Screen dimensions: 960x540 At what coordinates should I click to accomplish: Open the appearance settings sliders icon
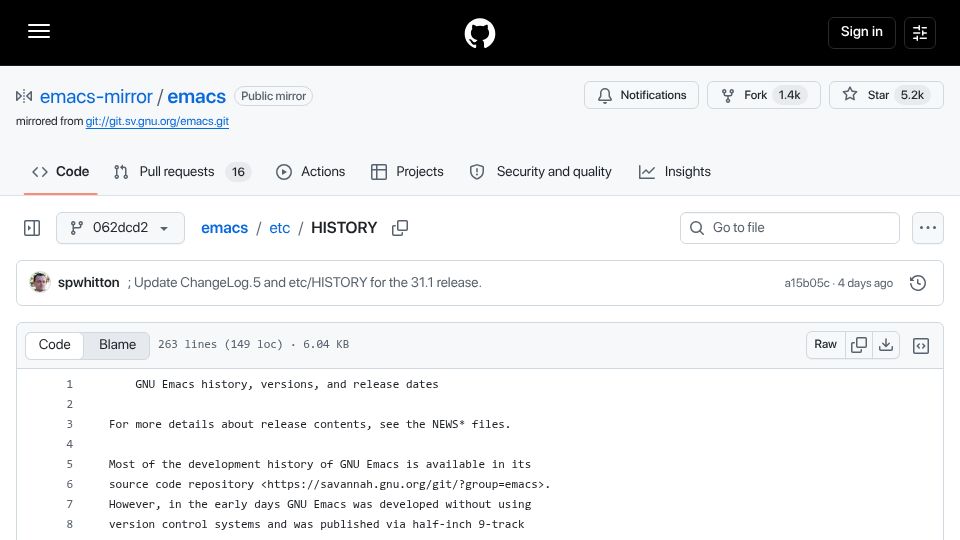point(920,32)
